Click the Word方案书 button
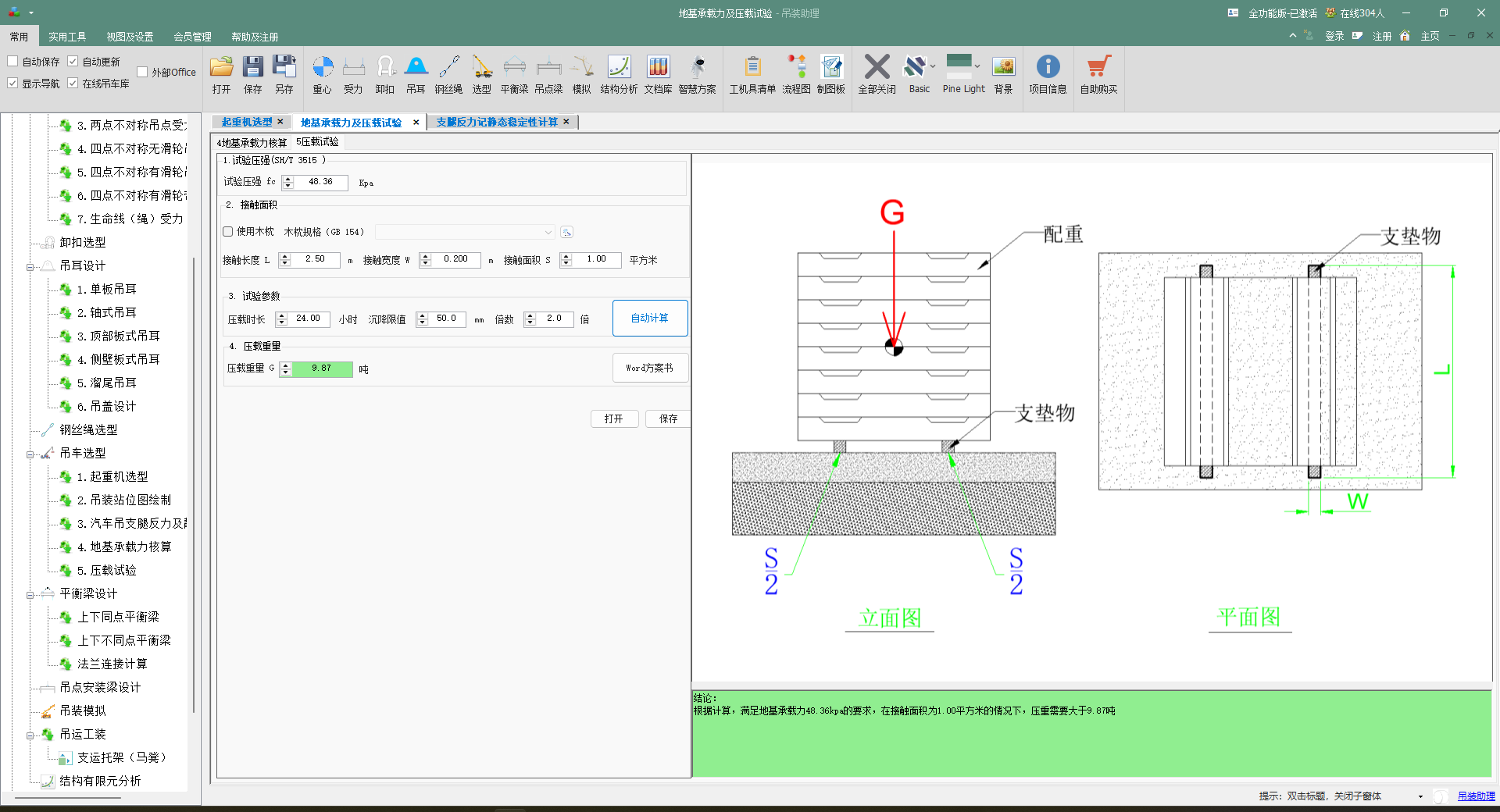The width and height of the screenshot is (1500, 812). point(650,368)
